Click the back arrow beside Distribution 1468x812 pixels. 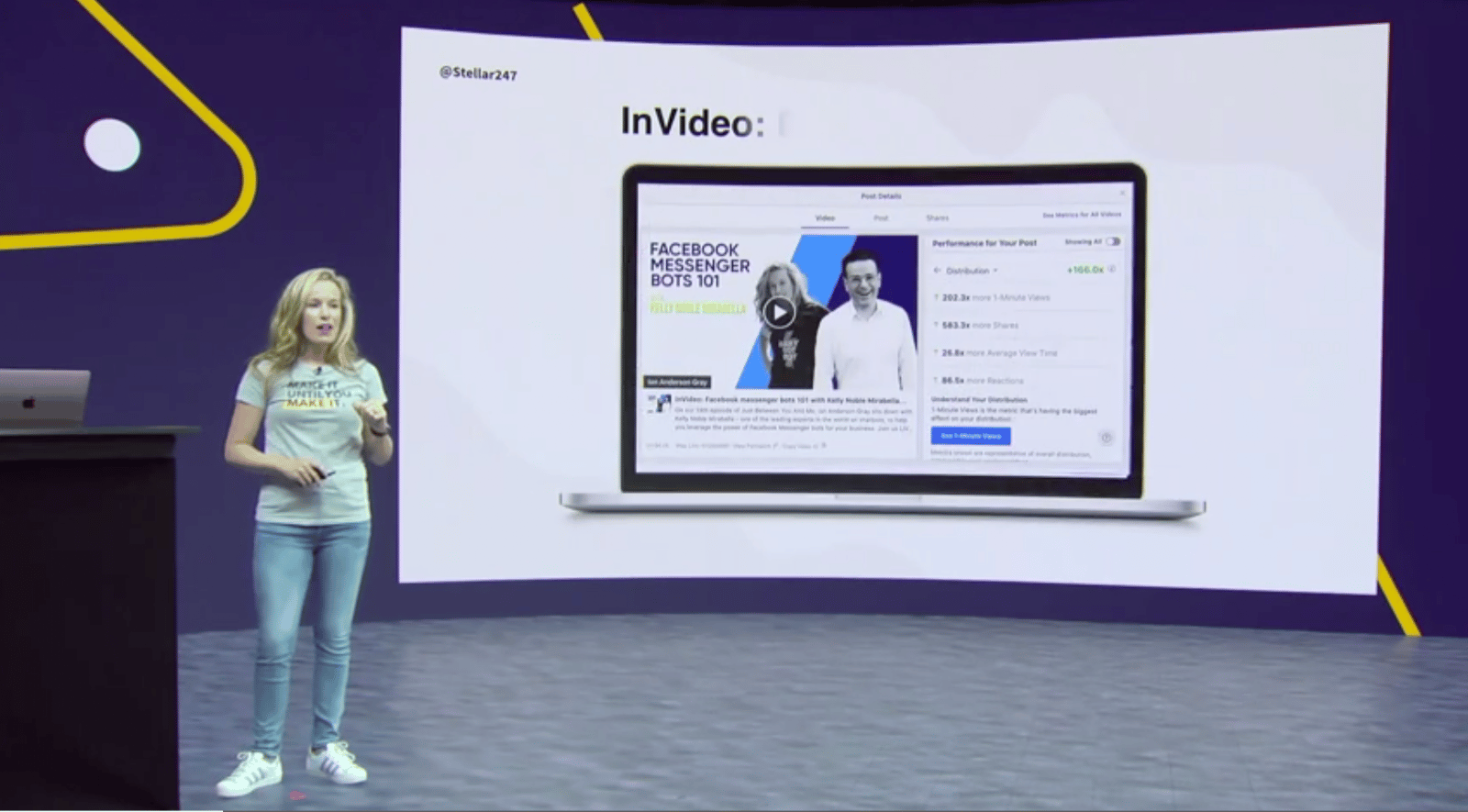[x=937, y=271]
